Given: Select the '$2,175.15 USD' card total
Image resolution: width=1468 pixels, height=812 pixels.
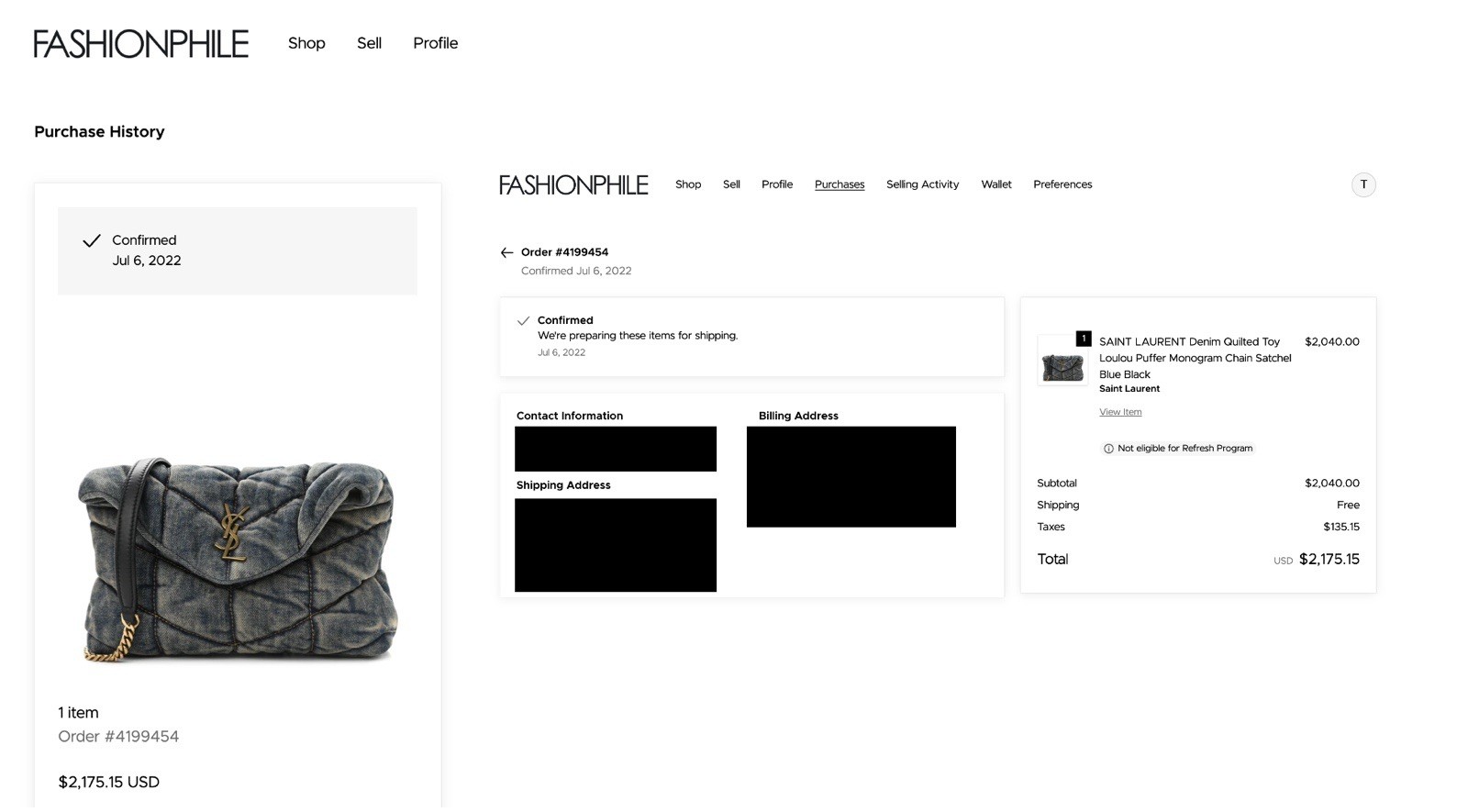Looking at the screenshot, I should pos(108,782).
